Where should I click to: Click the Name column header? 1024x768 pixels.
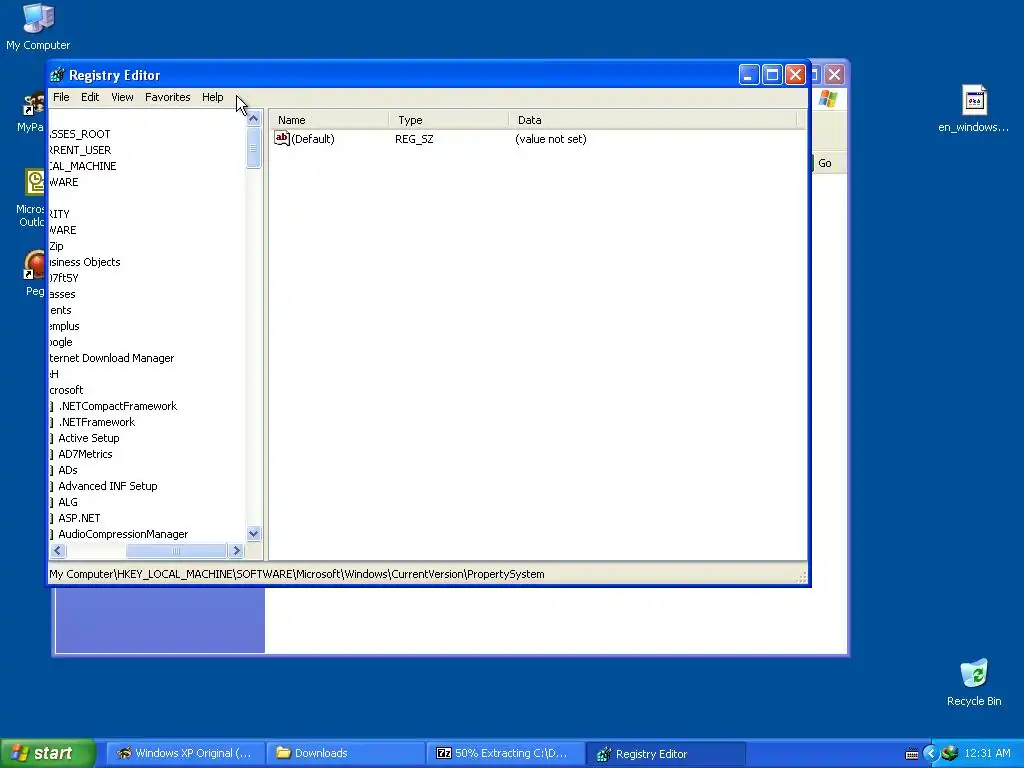pyautogui.click(x=329, y=120)
